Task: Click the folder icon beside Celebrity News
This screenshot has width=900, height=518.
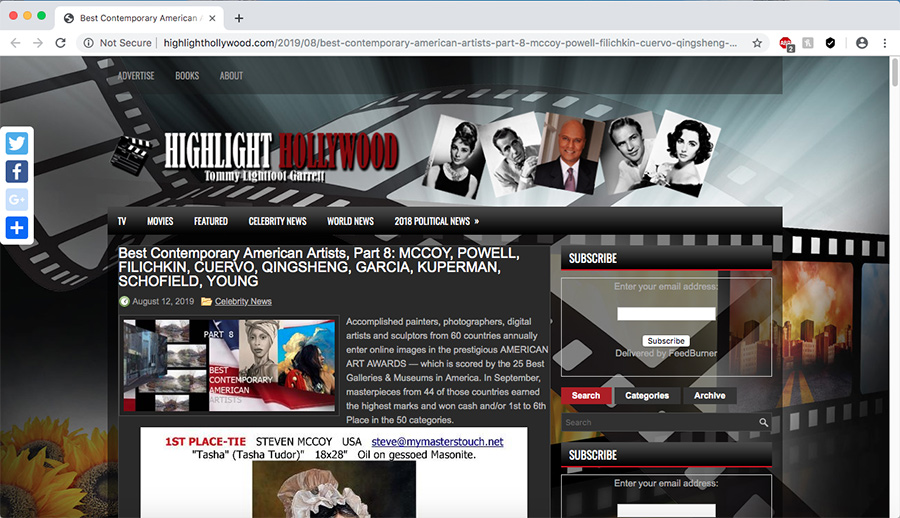Action: pyautogui.click(x=207, y=301)
